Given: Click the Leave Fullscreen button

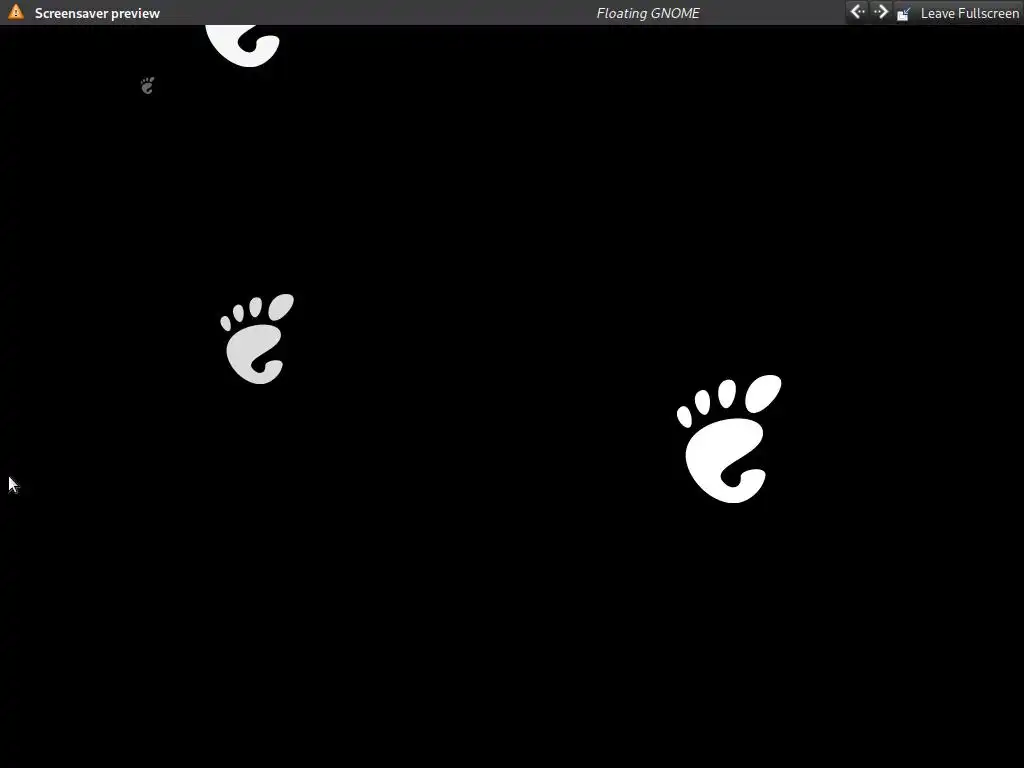Looking at the screenshot, I should point(957,13).
